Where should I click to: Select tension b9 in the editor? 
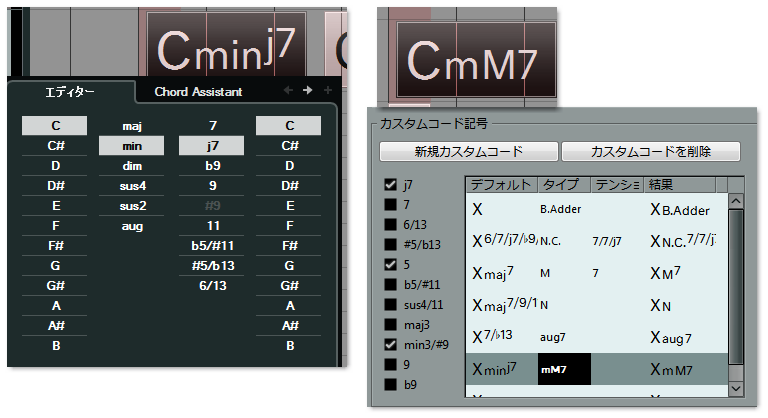coord(212,166)
